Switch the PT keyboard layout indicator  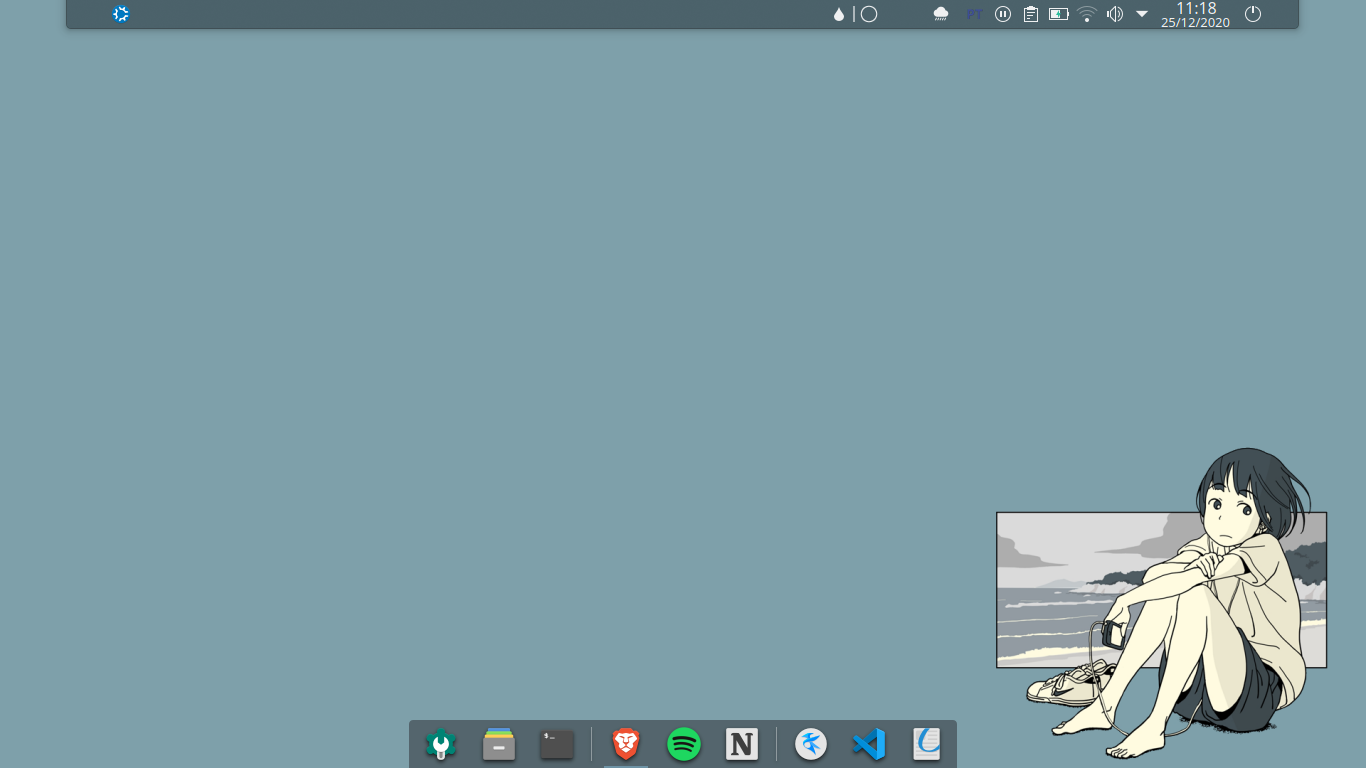click(x=974, y=14)
